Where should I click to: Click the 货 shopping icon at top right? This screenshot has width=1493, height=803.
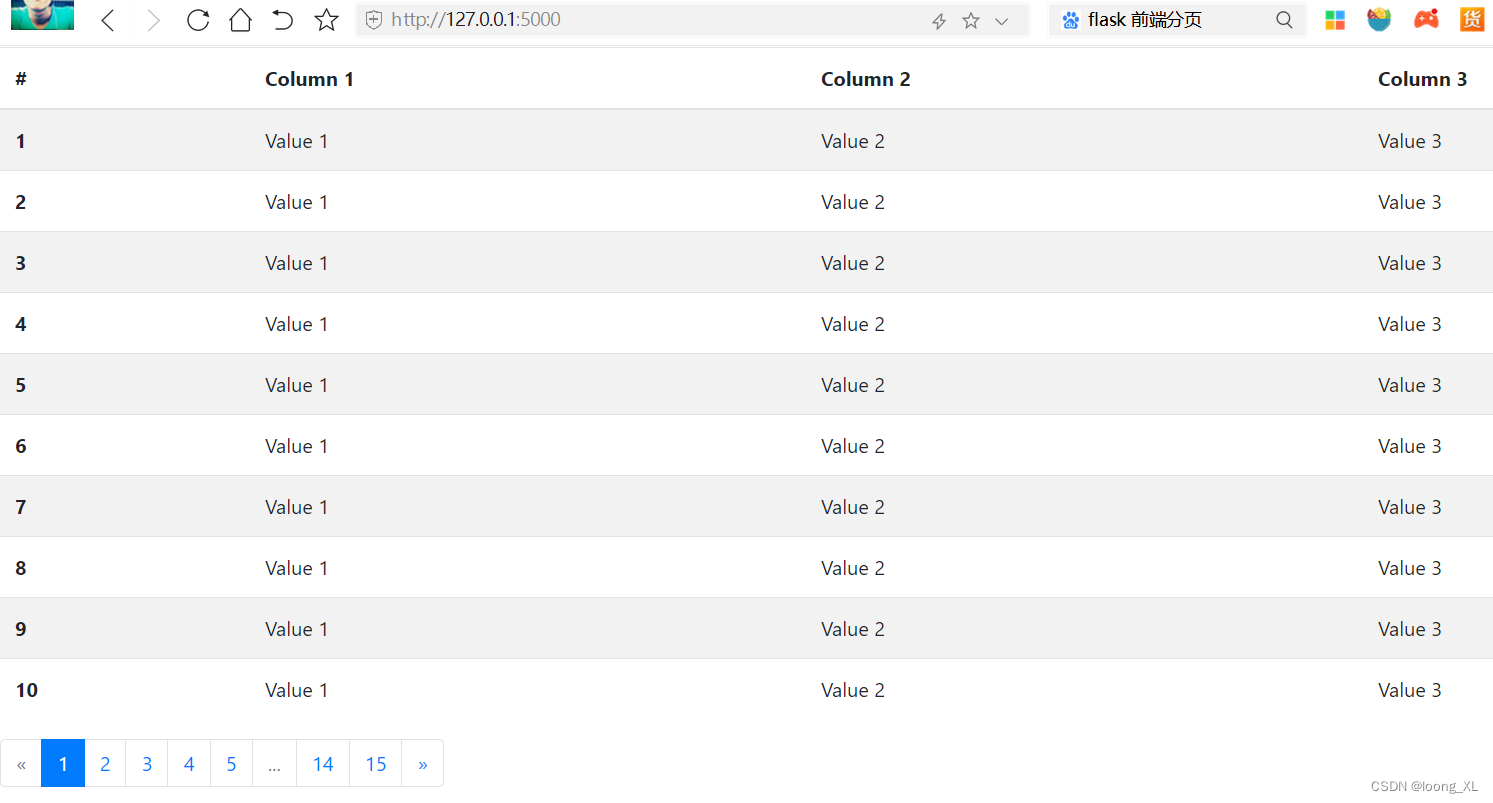coord(1472,18)
